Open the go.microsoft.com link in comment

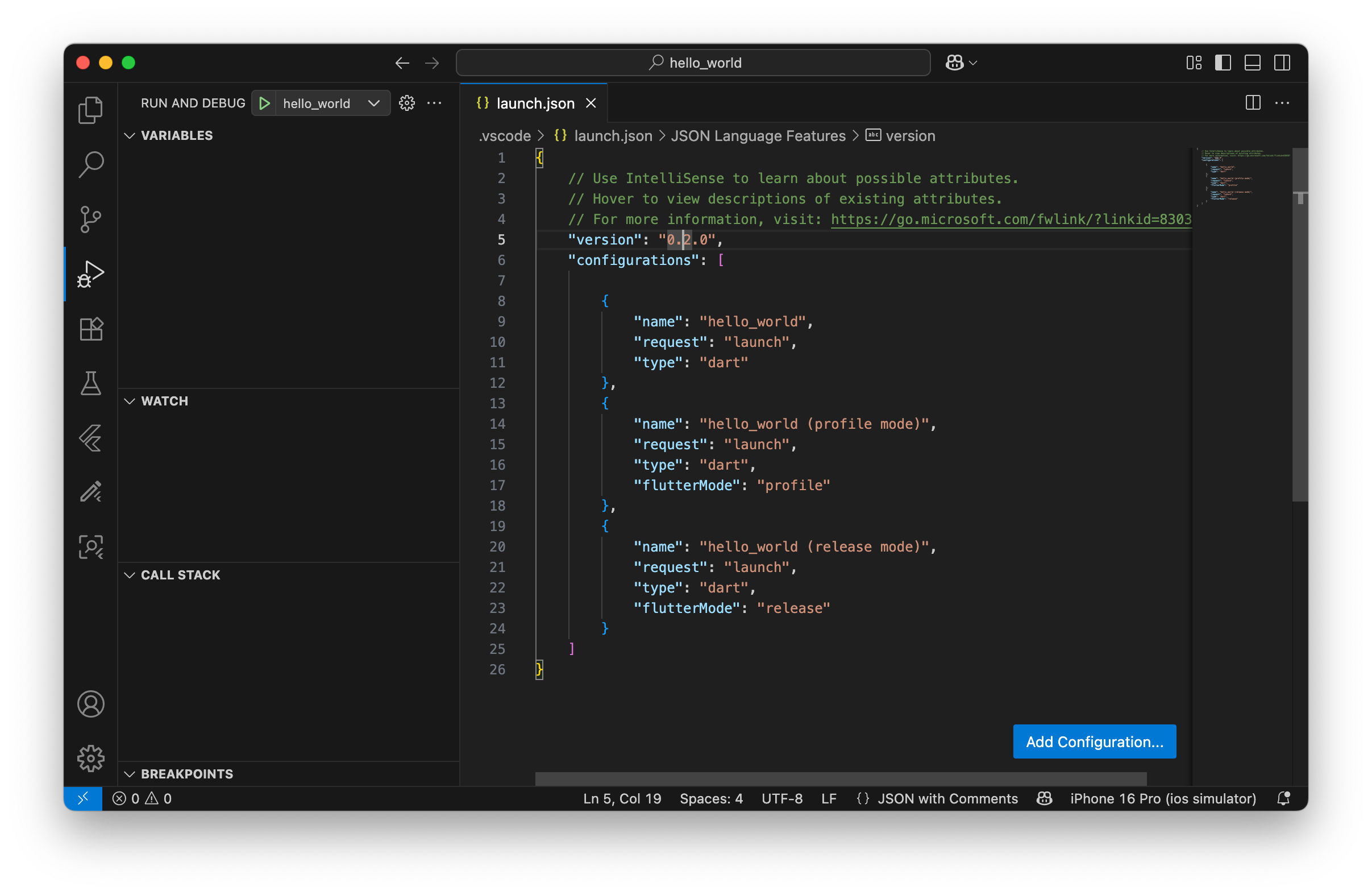(1011, 219)
